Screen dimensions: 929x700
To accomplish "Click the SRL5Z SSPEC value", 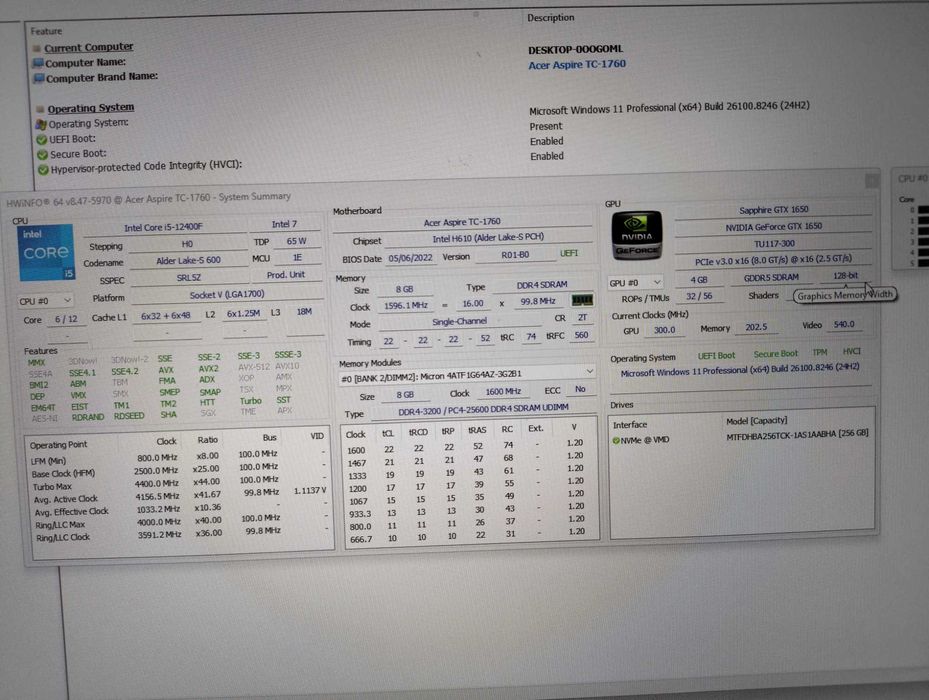I will [188, 277].
